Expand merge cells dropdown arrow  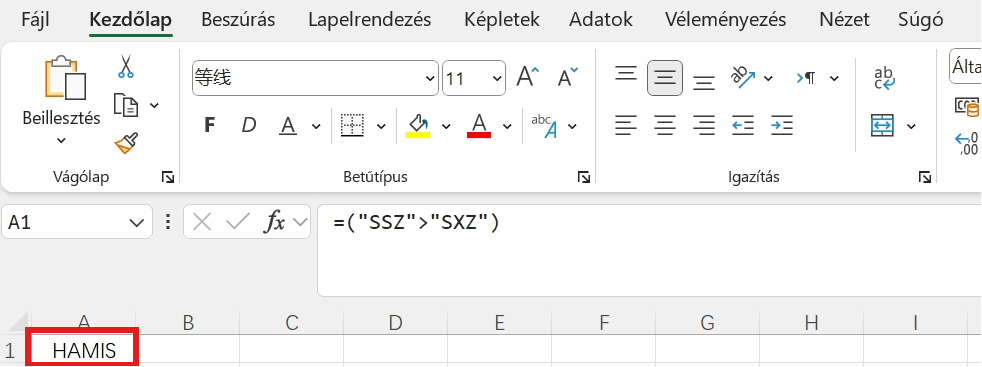click(x=911, y=127)
